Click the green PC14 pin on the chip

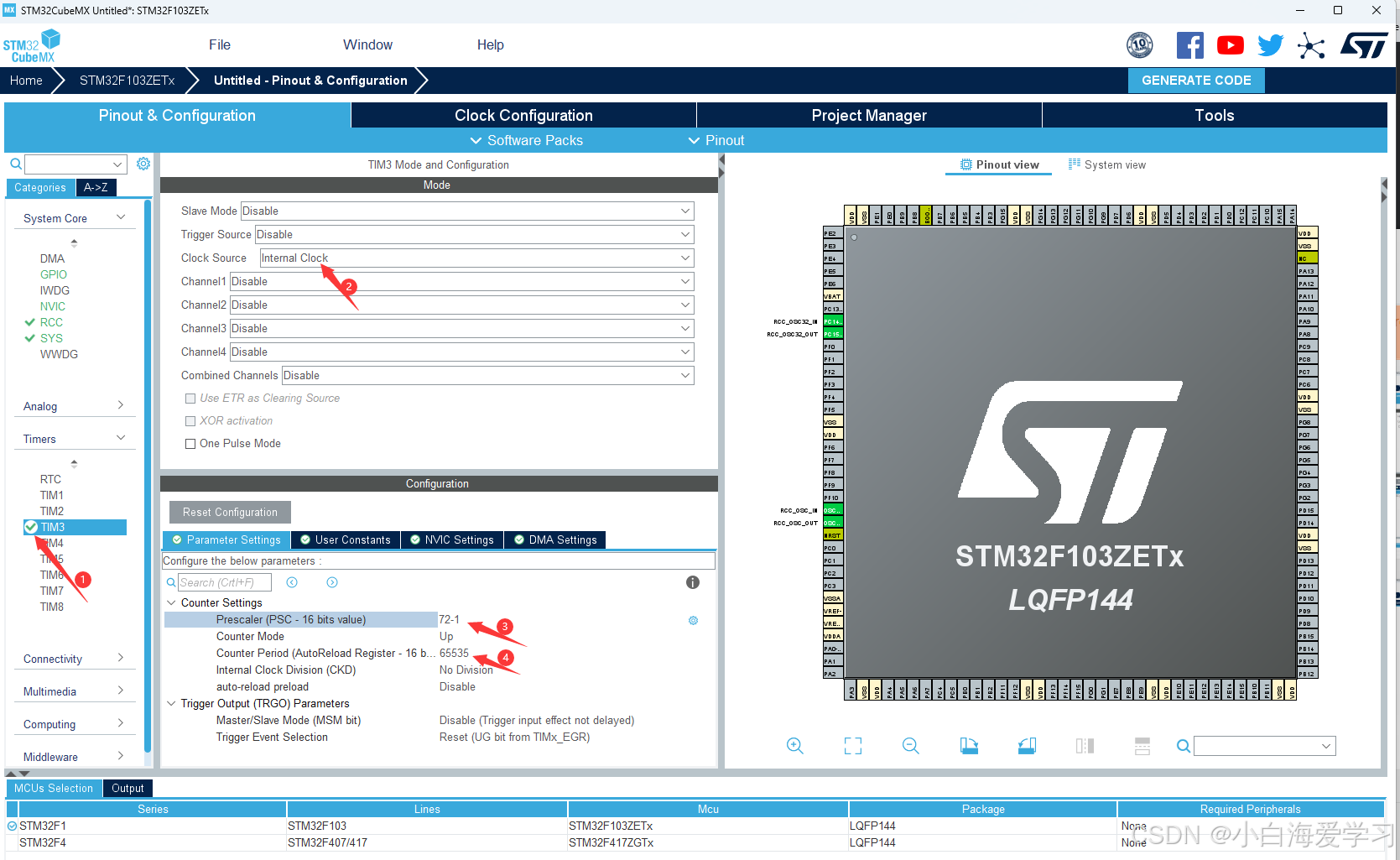click(x=832, y=321)
